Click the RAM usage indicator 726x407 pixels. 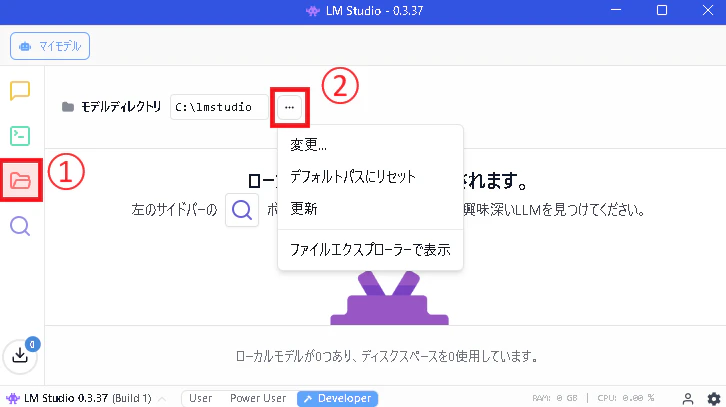[555, 398]
